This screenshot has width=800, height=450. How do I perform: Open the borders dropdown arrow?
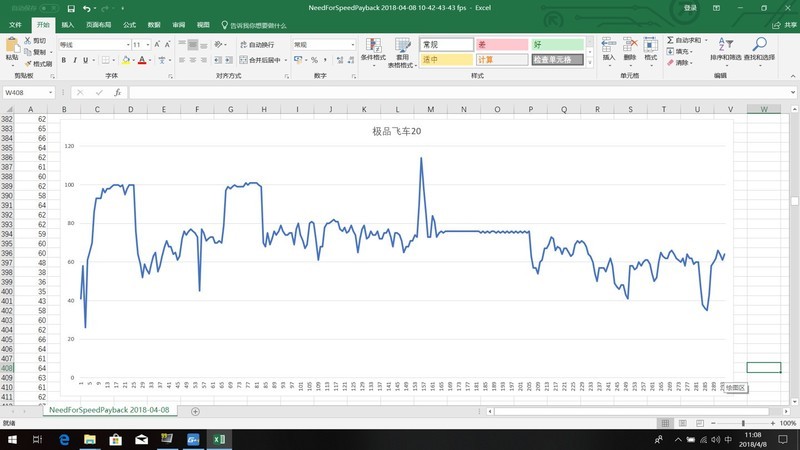point(113,60)
